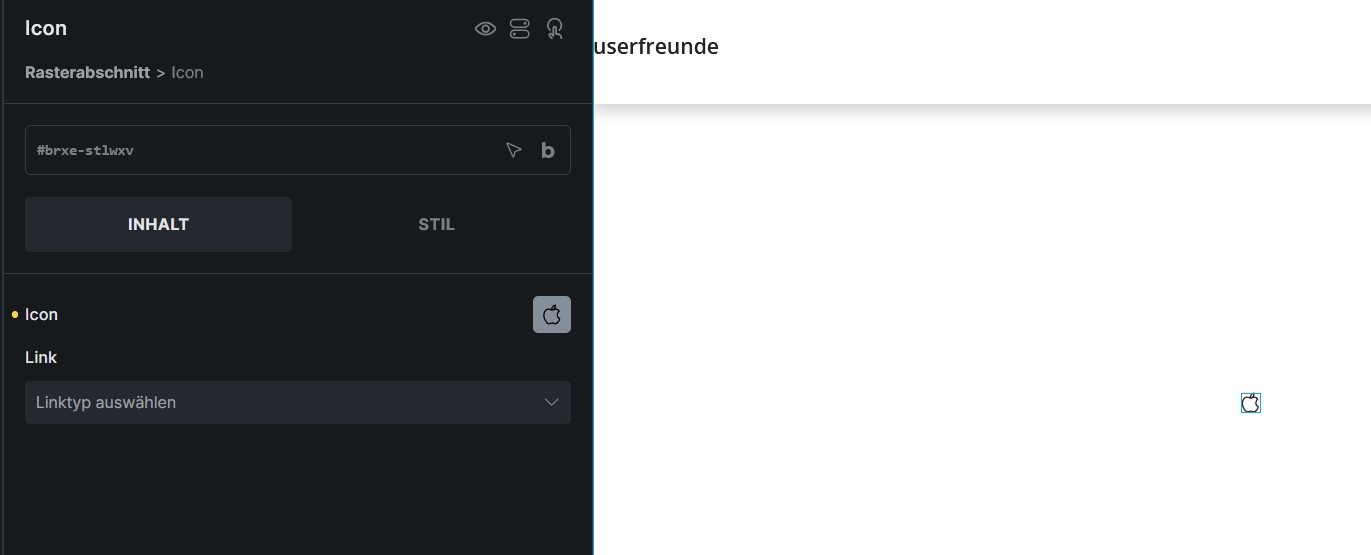This screenshot has width=1371, height=555.
Task: Click the breadcrumb ">" separator
Action: coord(161,72)
